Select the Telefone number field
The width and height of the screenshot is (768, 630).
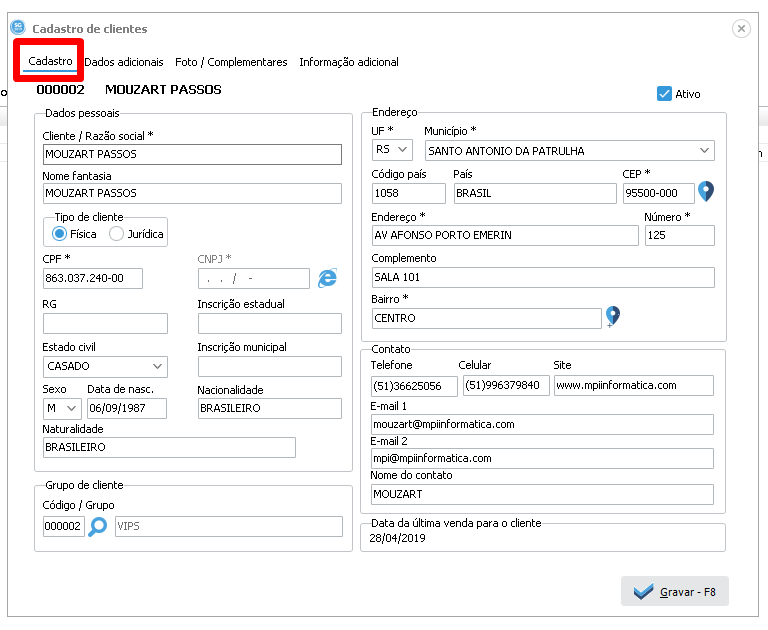tap(413, 386)
